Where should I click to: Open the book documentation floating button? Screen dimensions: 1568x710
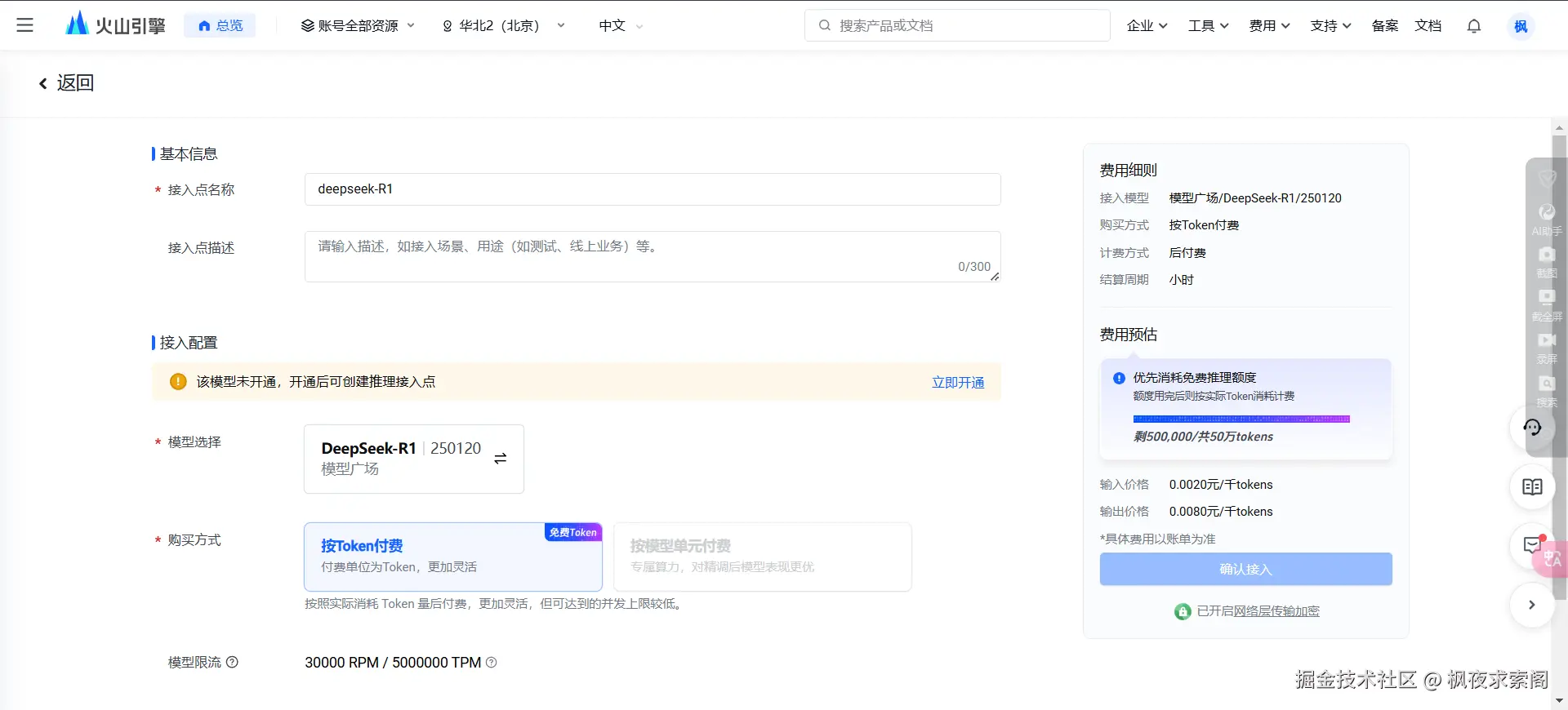tap(1532, 487)
